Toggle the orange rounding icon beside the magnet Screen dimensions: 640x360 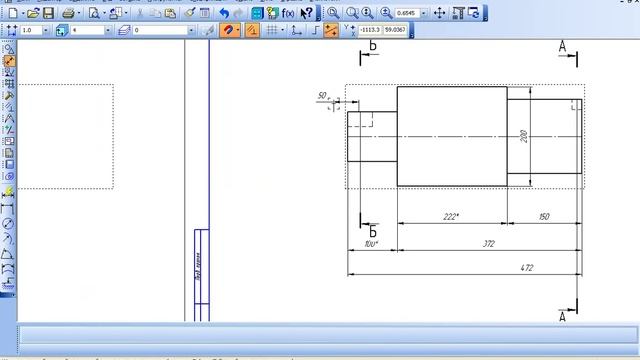coord(252,30)
